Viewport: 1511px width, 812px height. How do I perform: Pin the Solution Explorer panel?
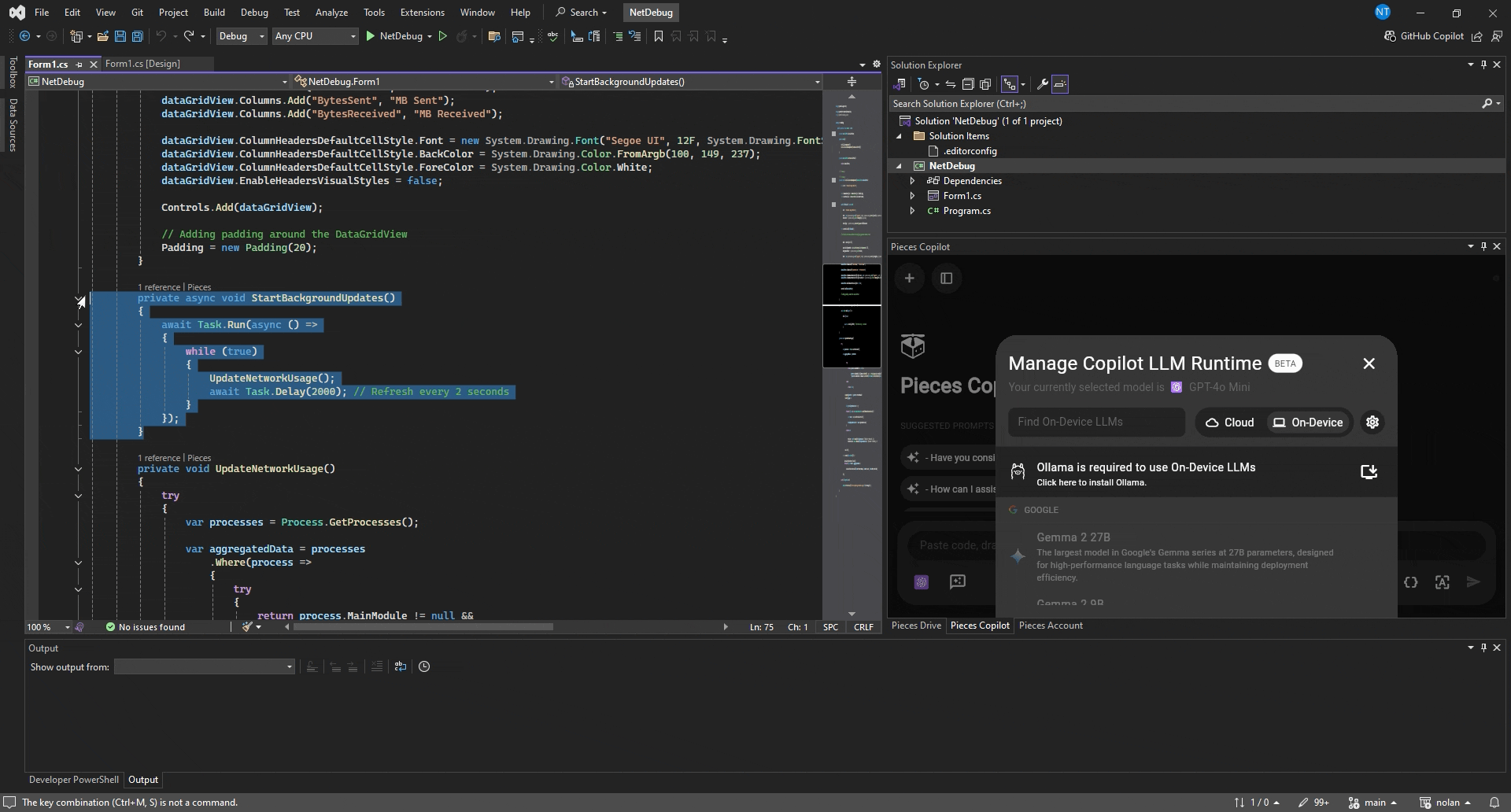tap(1483, 65)
